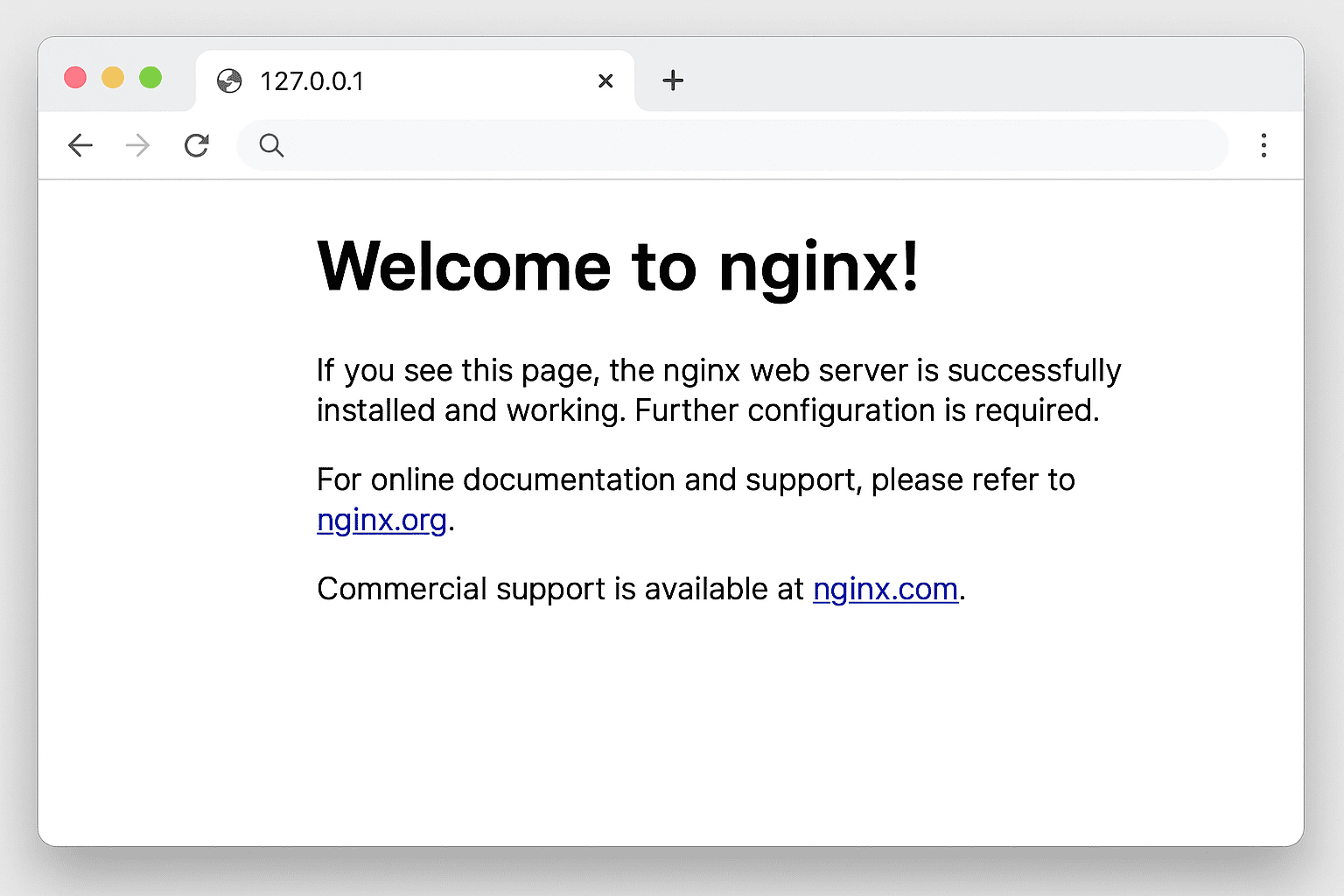
Task: Select the 127.0.0.1 tab
Action: click(415, 81)
